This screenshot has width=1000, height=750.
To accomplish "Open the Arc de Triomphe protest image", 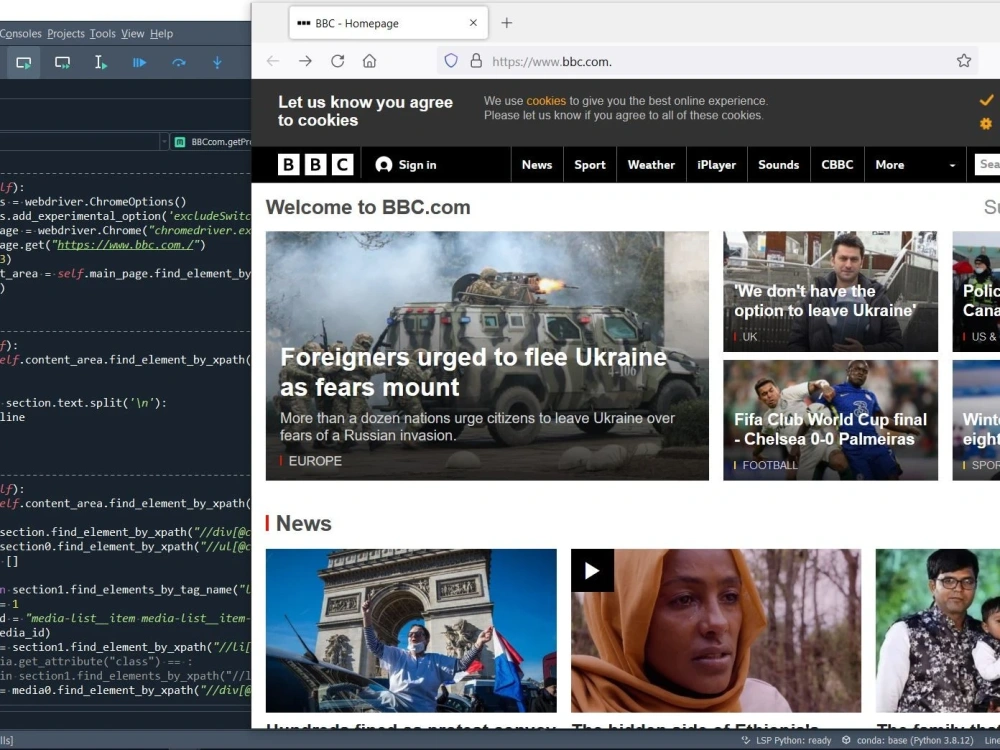I will pos(411,630).
